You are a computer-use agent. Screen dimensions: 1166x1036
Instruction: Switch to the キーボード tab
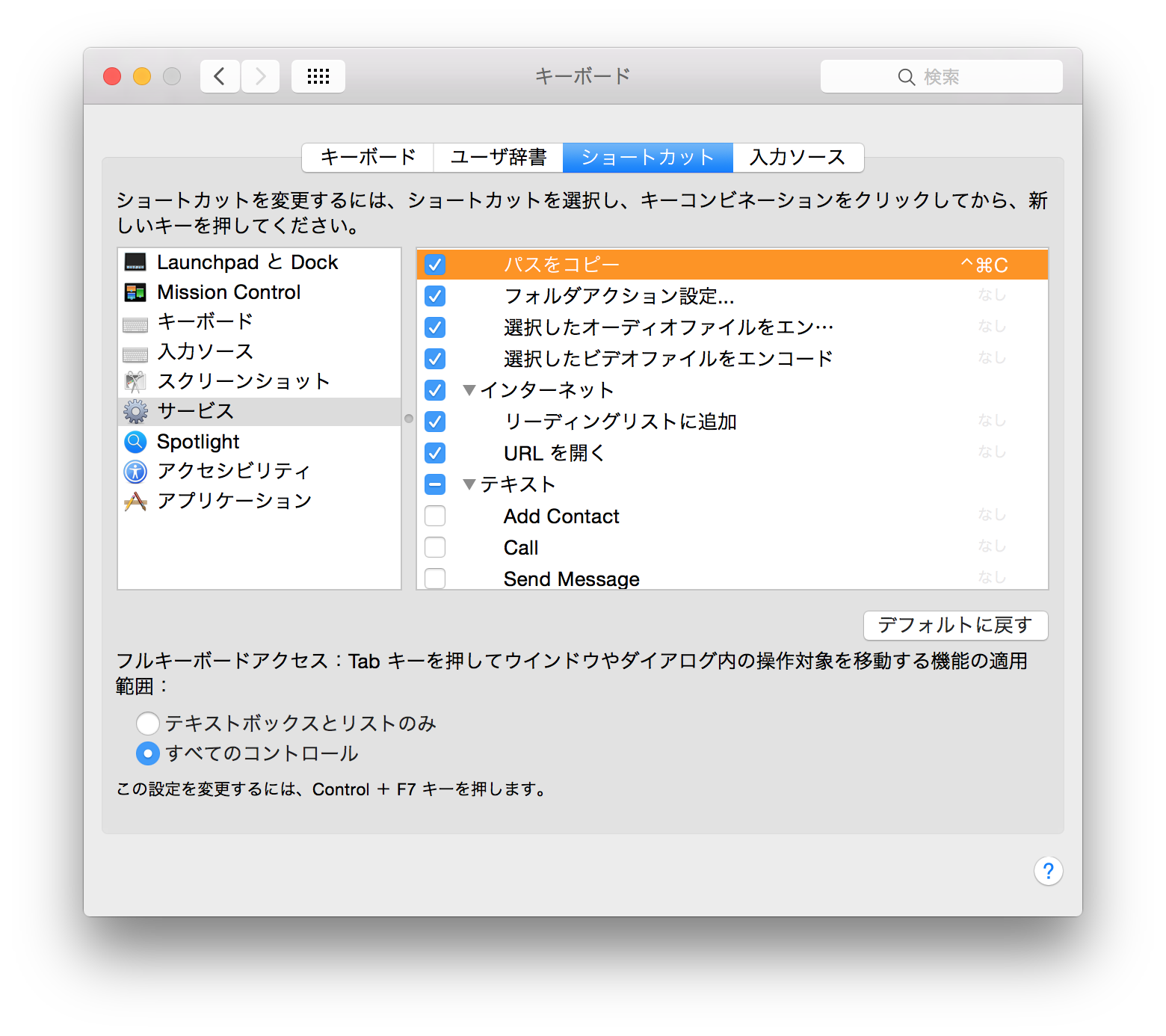(367, 157)
